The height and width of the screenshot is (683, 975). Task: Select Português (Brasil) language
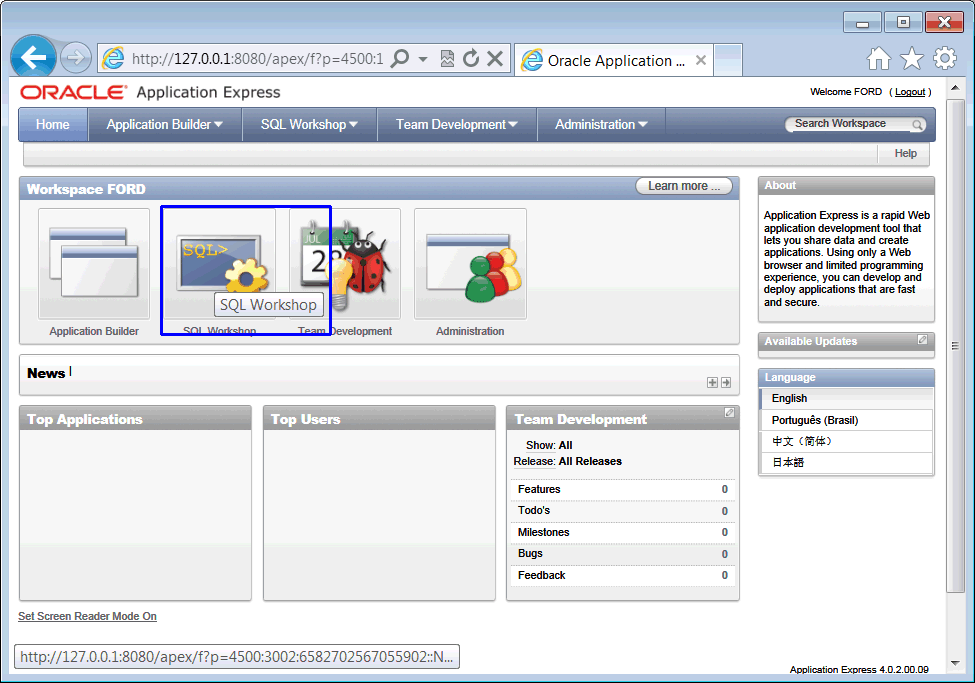pyautogui.click(x=847, y=420)
